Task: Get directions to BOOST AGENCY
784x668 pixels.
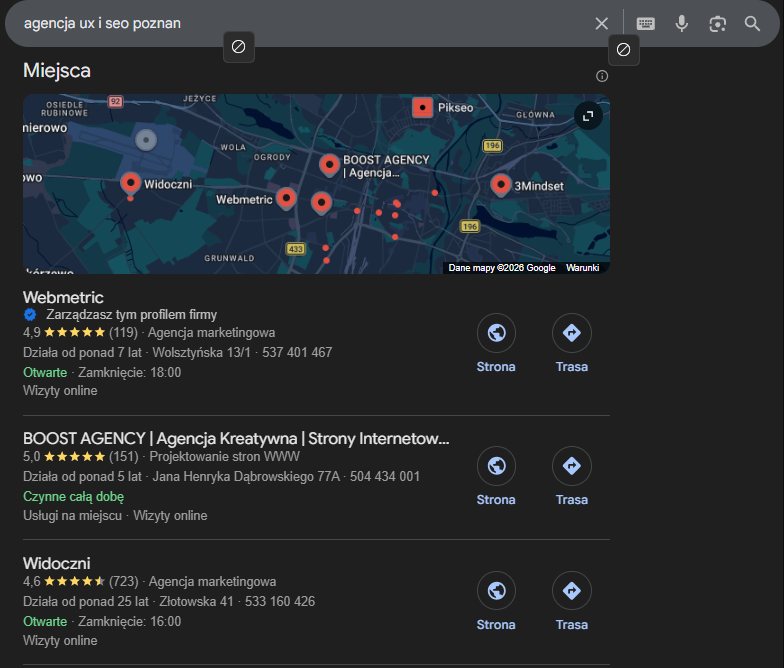Action: coord(572,466)
